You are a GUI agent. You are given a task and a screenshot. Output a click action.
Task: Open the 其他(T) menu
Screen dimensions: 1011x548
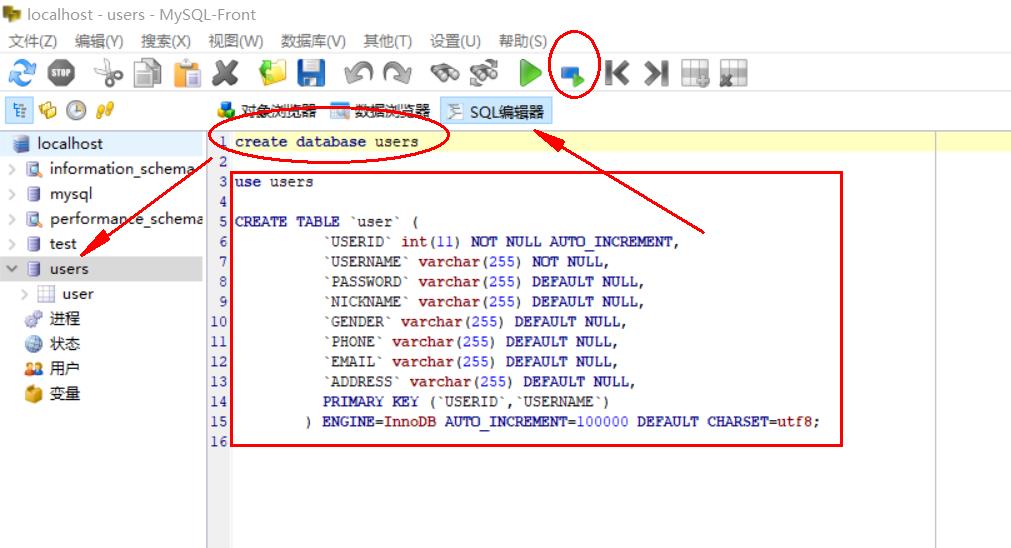[388, 41]
